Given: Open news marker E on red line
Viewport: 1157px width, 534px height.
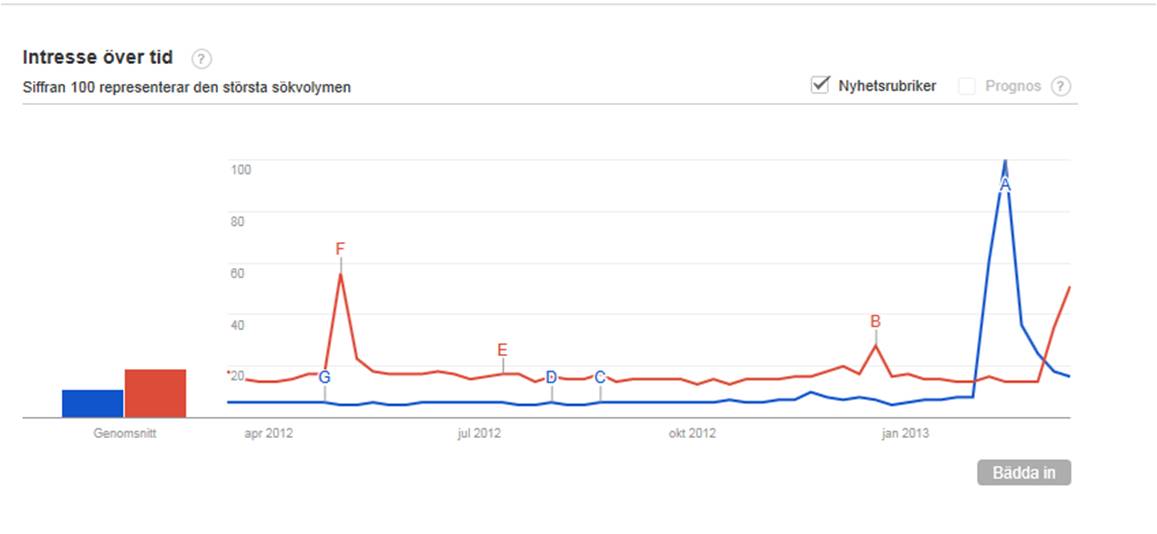Looking at the screenshot, I should click(502, 349).
